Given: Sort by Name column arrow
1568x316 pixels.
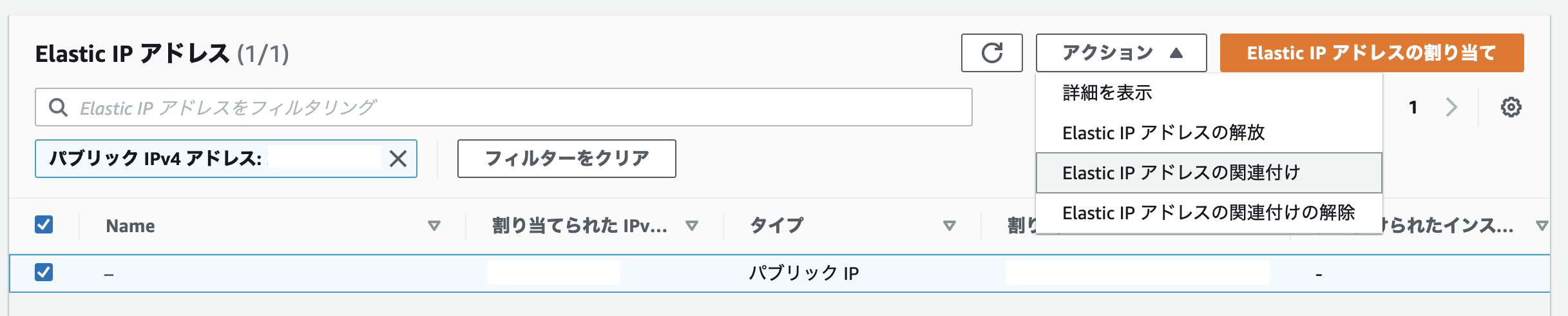Looking at the screenshot, I should 434,226.
